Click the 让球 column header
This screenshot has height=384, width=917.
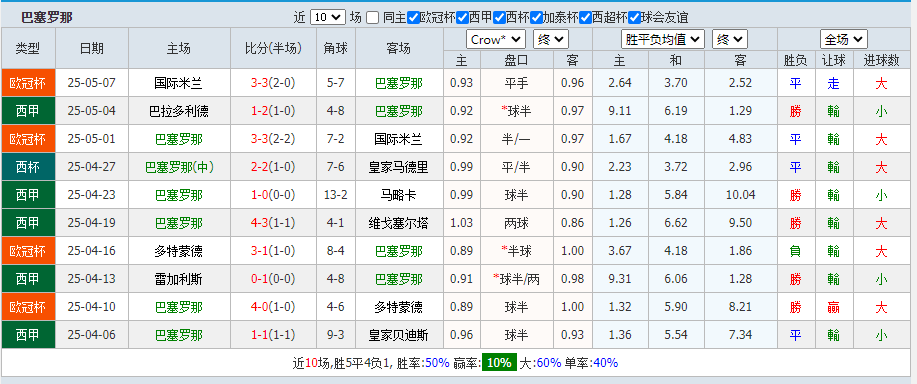click(834, 60)
